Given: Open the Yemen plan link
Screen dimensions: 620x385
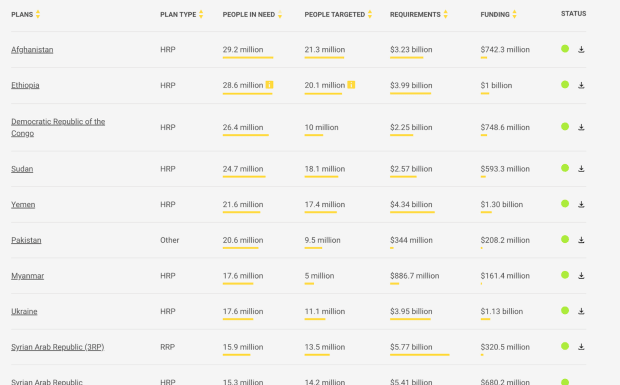Looking at the screenshot, I should point(23,204).
